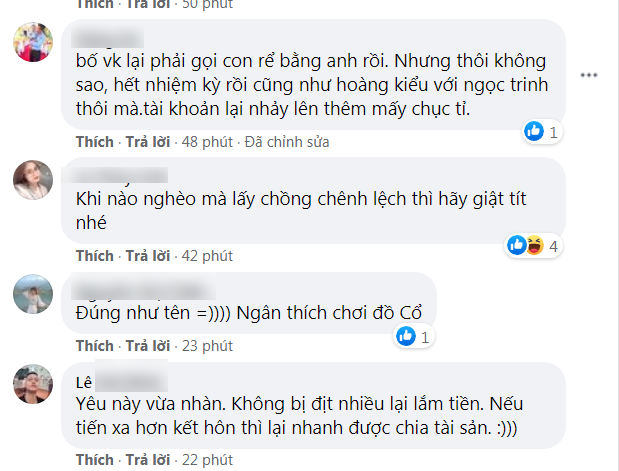The width and height of the screenshot is (619, 471).
Task: Open the first commenter's profile avatar
Action: click(32, 45)
